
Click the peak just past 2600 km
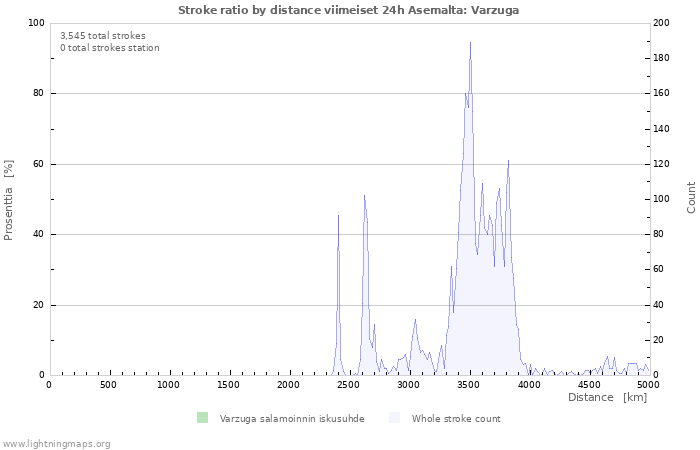[x=364, y=196]
